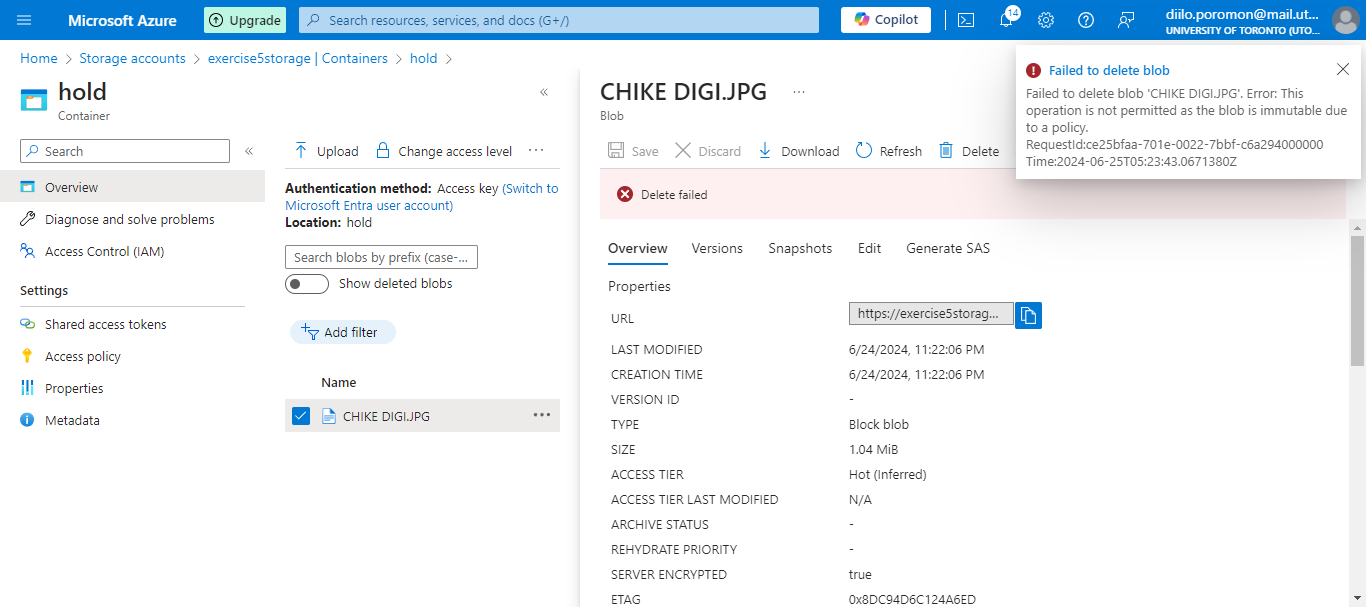This screenshot has height=607, width=1366.
Task: Open Cloud Shell from the top bar
Action: (x=966, y=20)
